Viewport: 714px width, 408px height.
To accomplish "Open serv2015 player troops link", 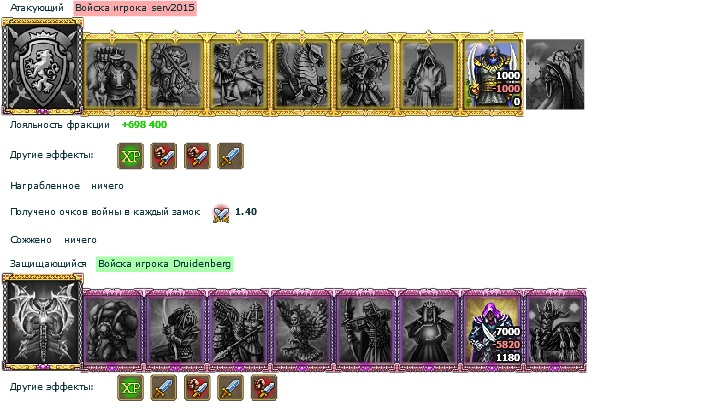I will coord(135,8).
